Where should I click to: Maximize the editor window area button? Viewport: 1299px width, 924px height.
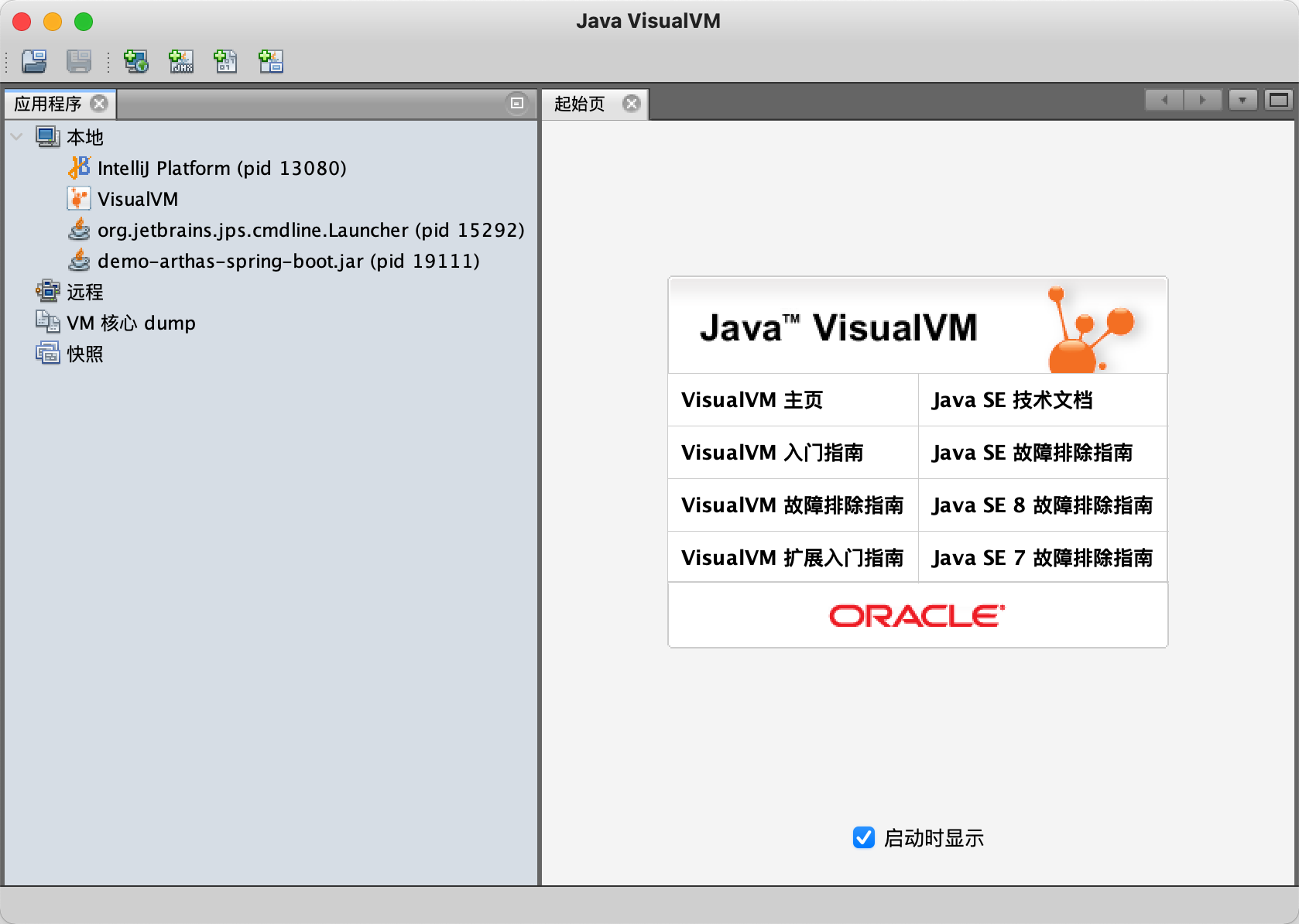point(1279,100)
